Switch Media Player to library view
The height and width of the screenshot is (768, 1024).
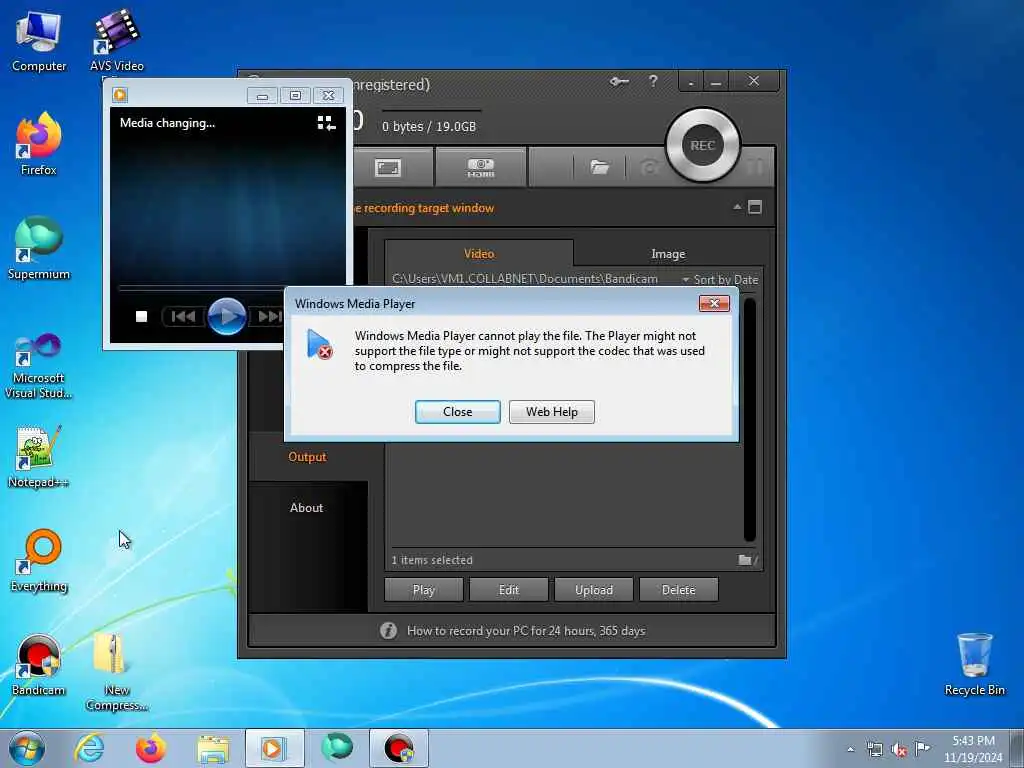point(326,123)
